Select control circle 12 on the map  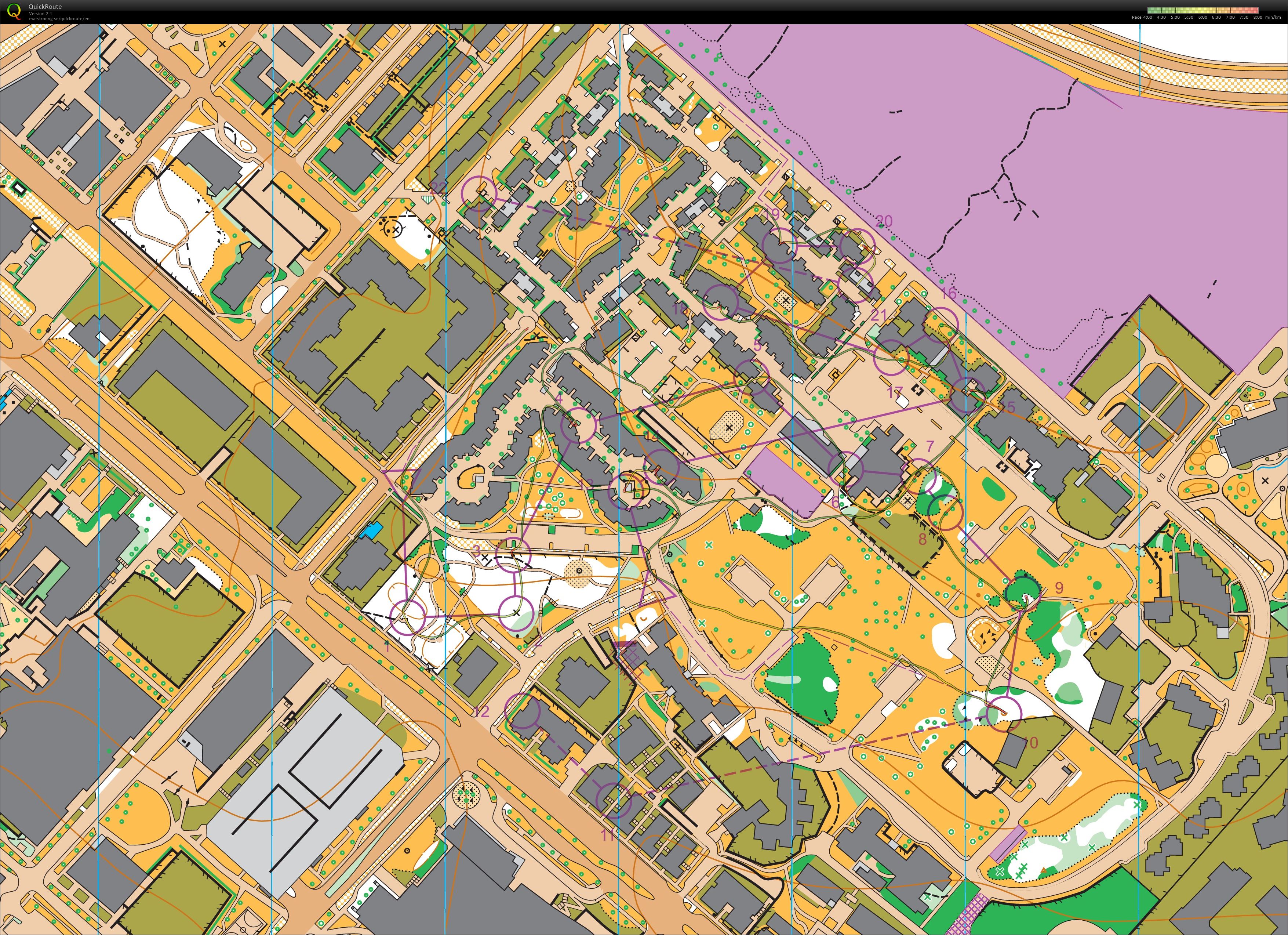click(x=523, y=711)
